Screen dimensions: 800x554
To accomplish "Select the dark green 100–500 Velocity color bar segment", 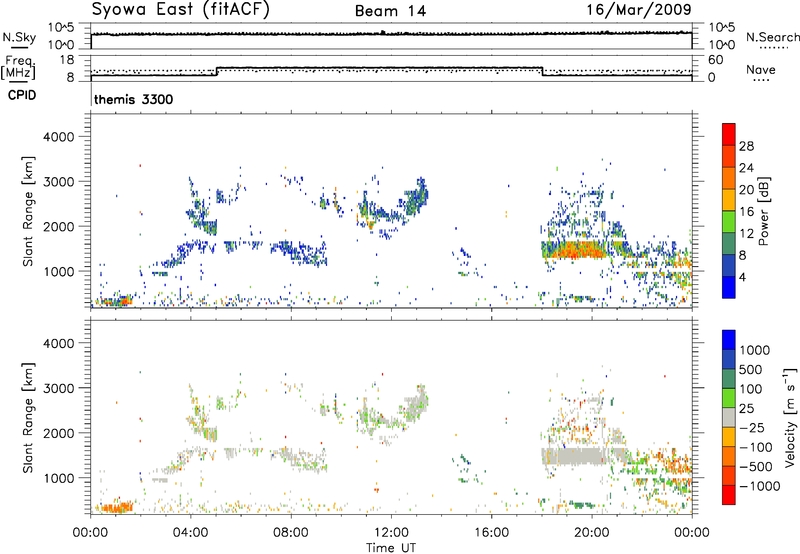I will pos(729,379).
